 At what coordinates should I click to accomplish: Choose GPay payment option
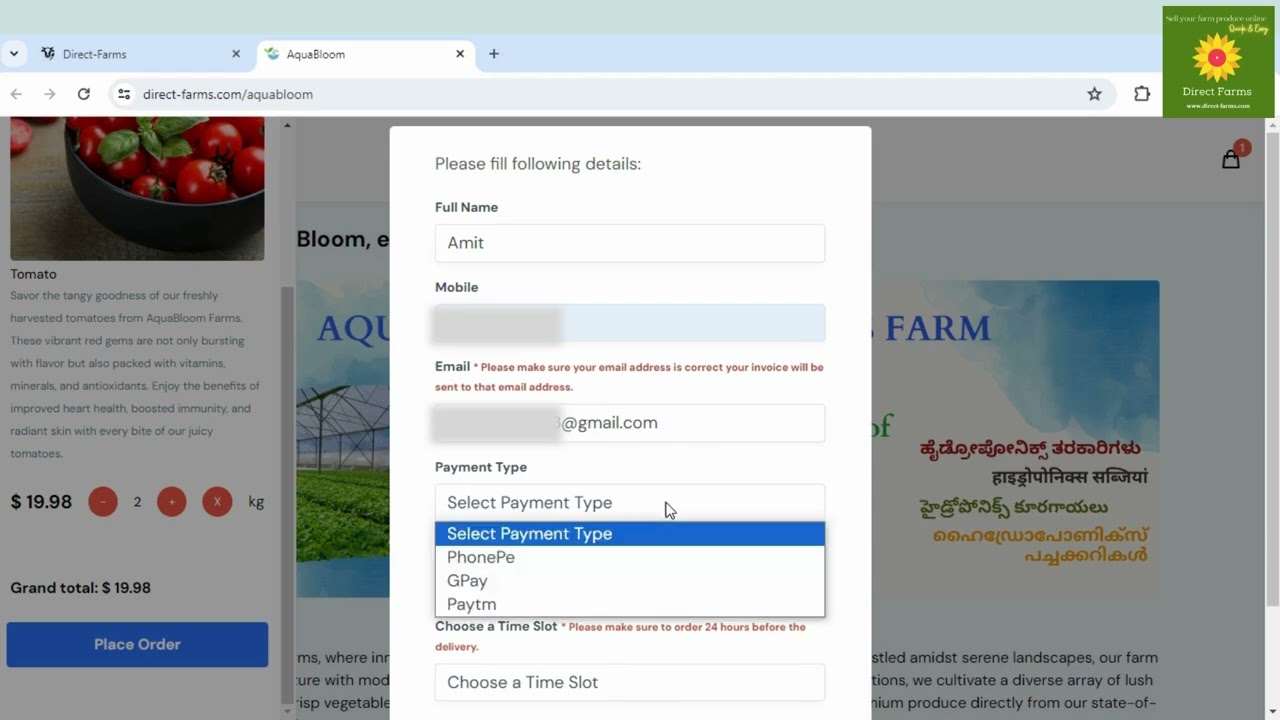tap(630, 581)
